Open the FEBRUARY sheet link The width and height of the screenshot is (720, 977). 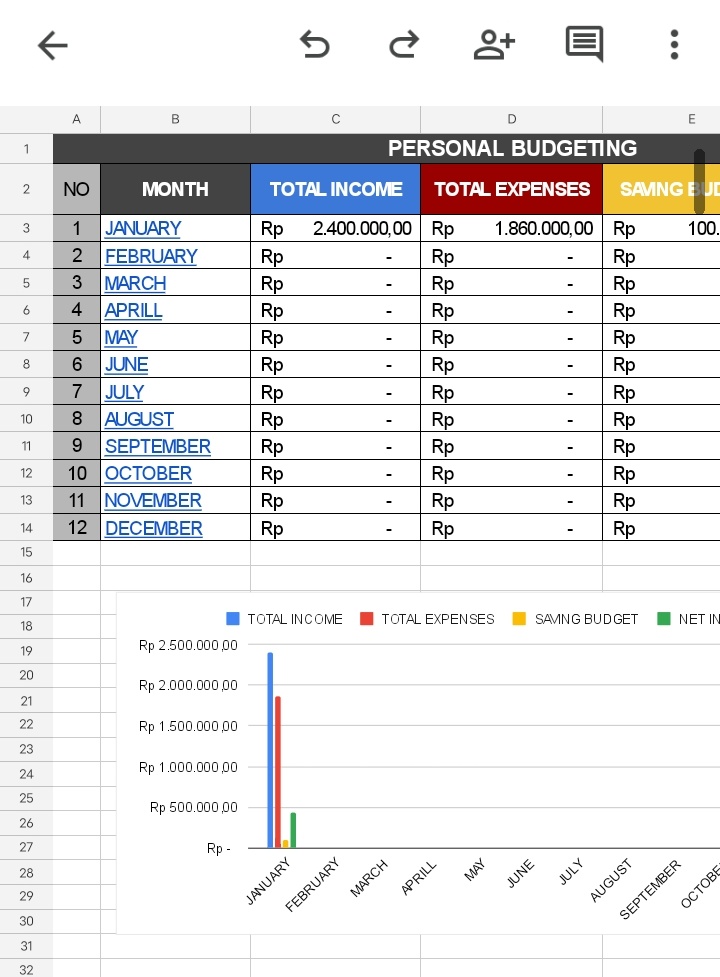tap(151, 256)
